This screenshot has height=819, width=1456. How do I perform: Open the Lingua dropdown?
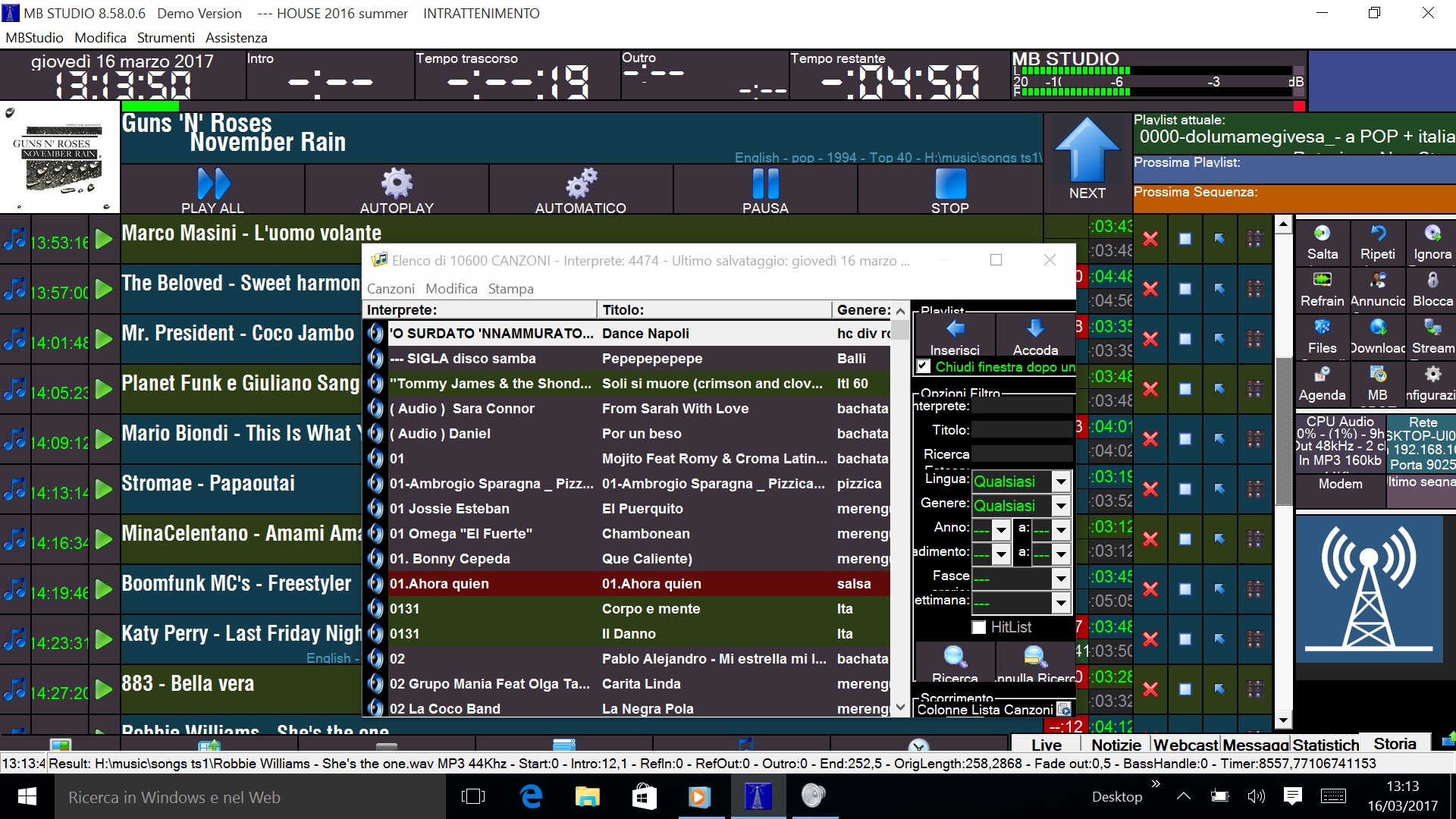tap(1061, 482)
